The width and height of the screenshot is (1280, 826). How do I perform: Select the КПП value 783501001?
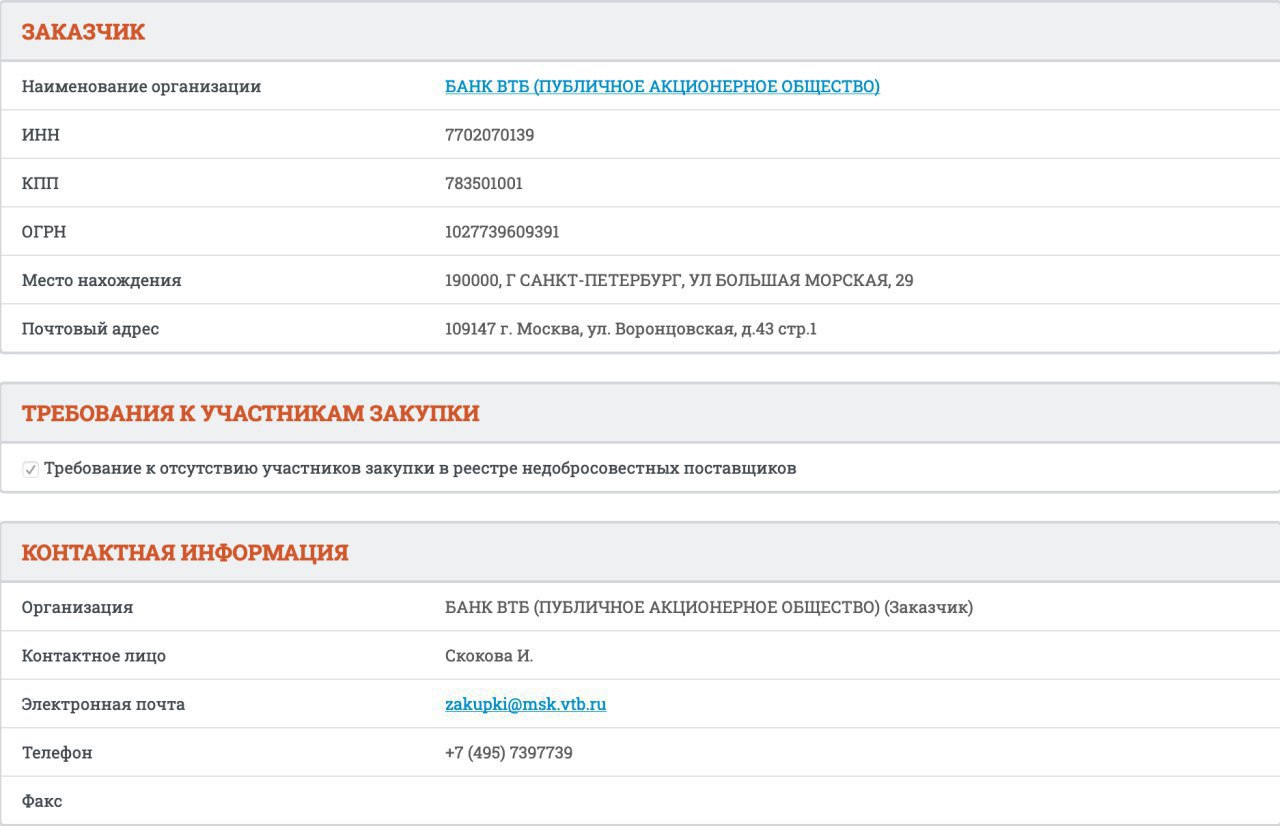[x=484, y=184]
